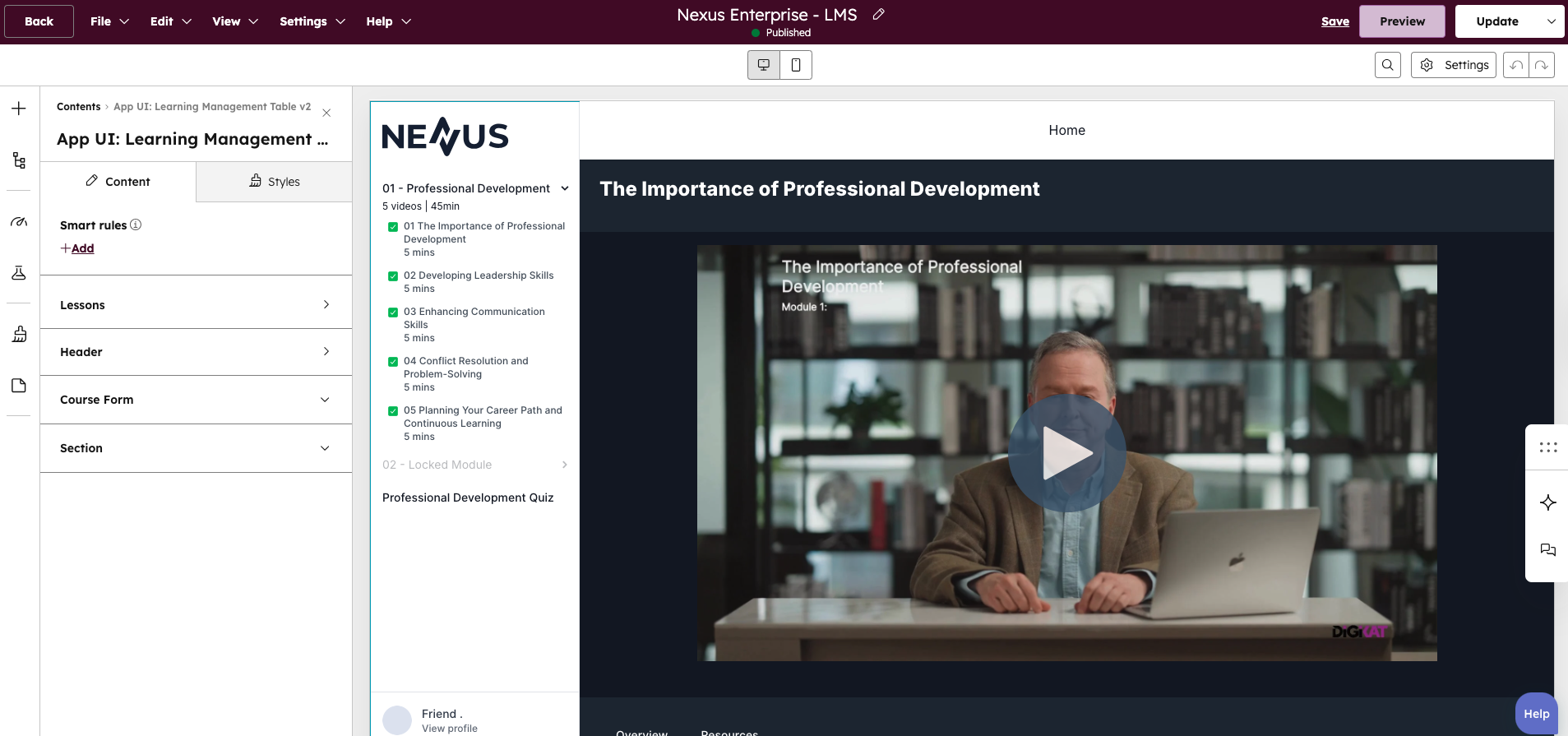Play the Professional Development video

[1066, 453]
